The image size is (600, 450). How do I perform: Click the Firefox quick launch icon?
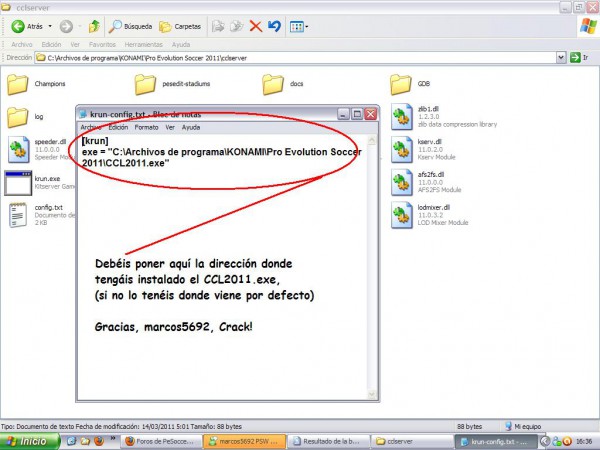pos(99,441)
